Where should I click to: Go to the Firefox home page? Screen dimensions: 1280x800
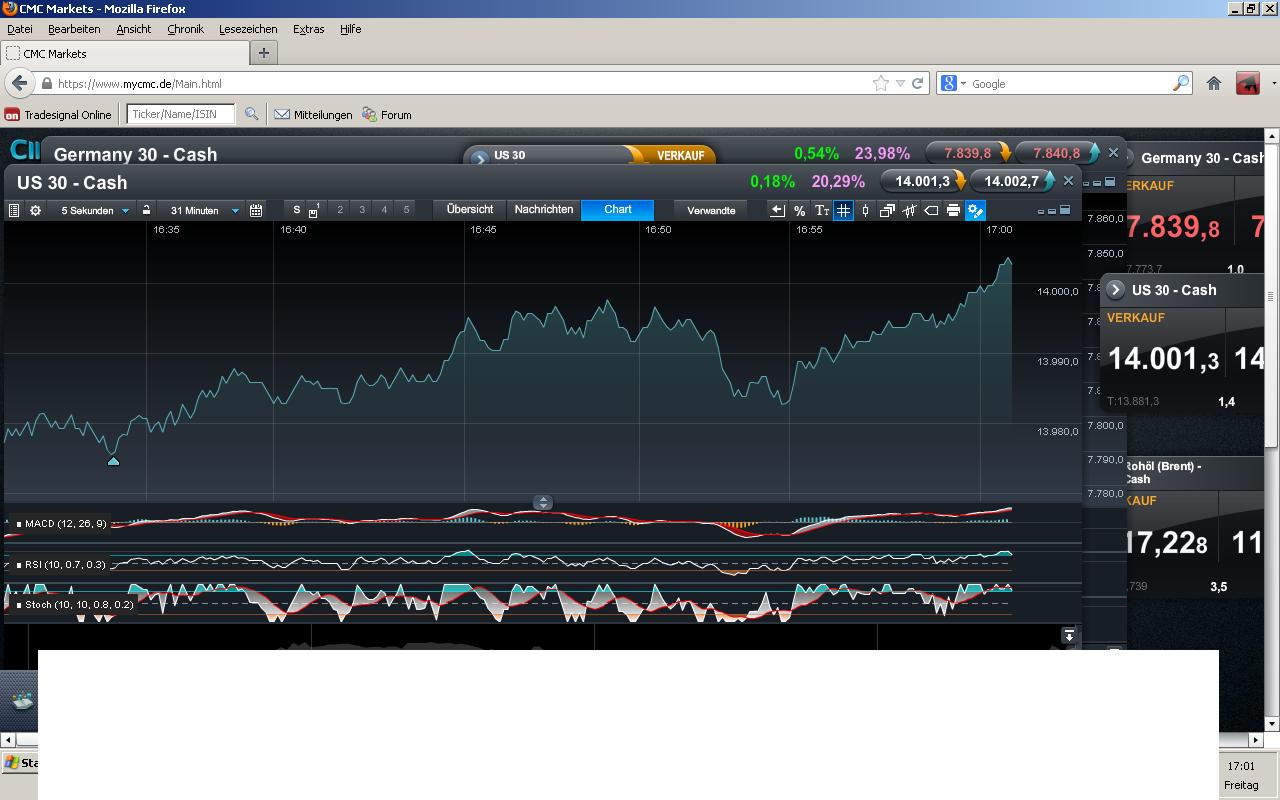[1214, 84]
